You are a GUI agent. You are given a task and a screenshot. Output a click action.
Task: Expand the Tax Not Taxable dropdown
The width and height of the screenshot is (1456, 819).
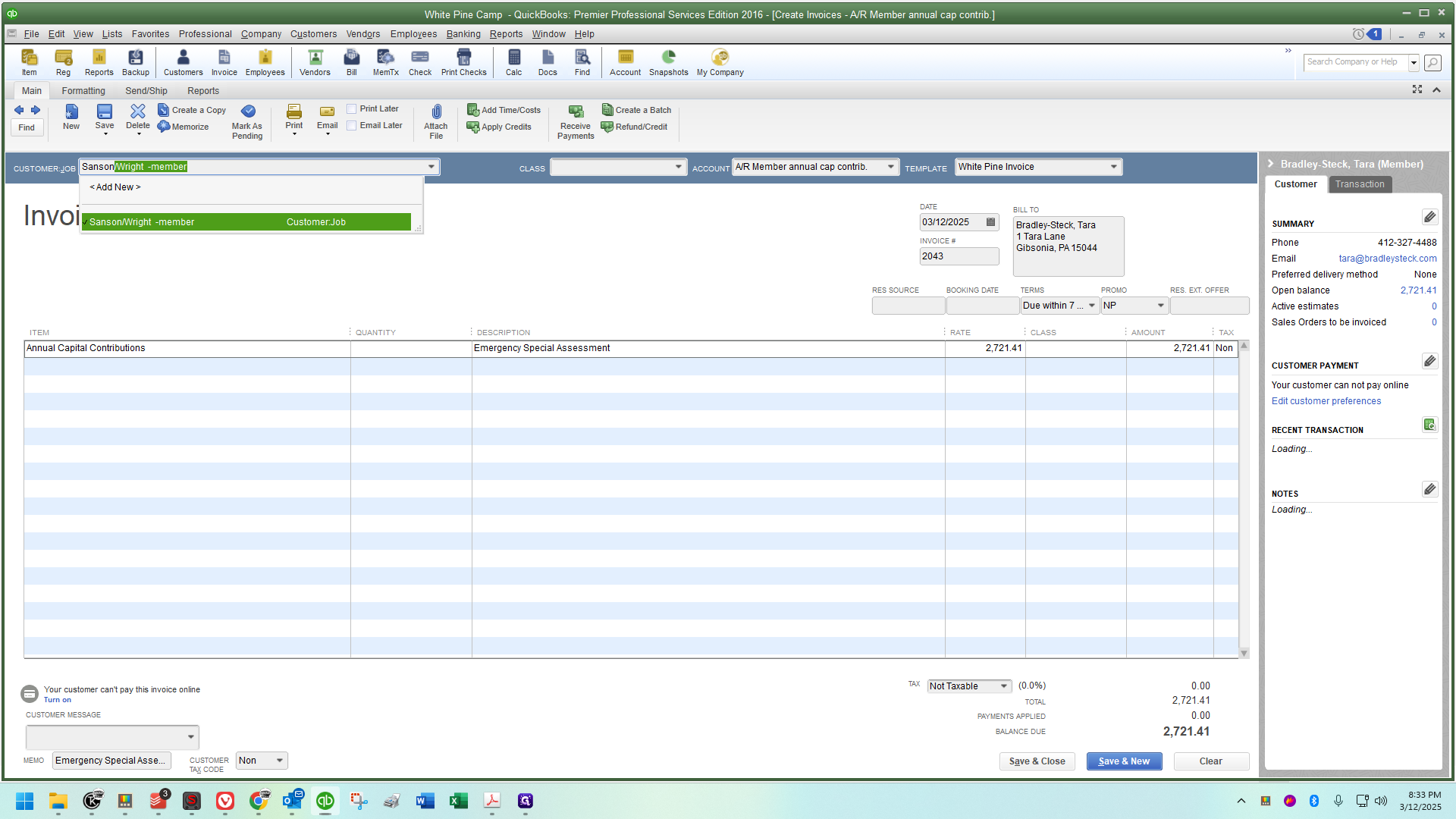pos(1003,686)
